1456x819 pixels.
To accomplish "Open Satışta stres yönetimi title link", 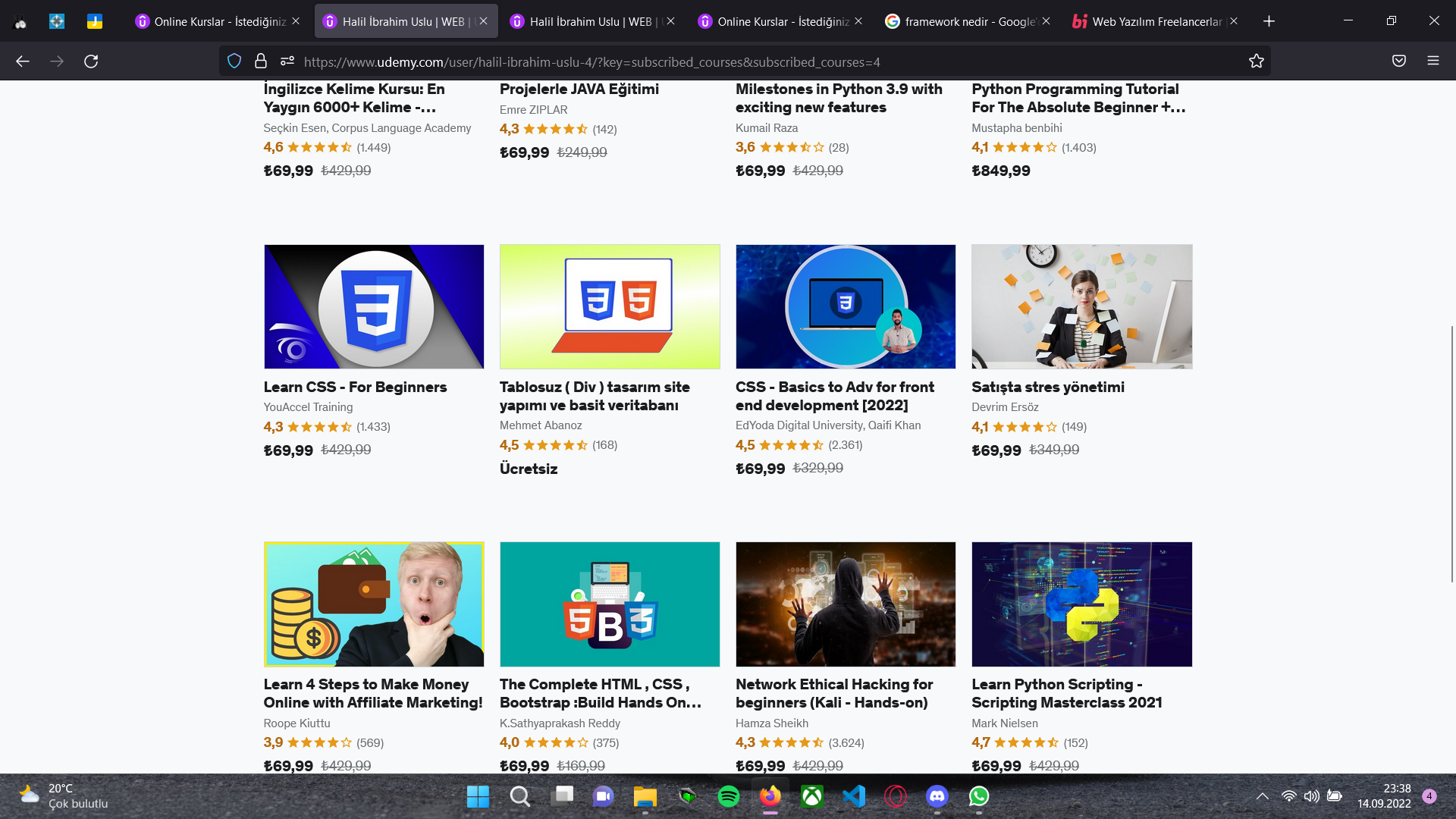I will point(1048,387).
